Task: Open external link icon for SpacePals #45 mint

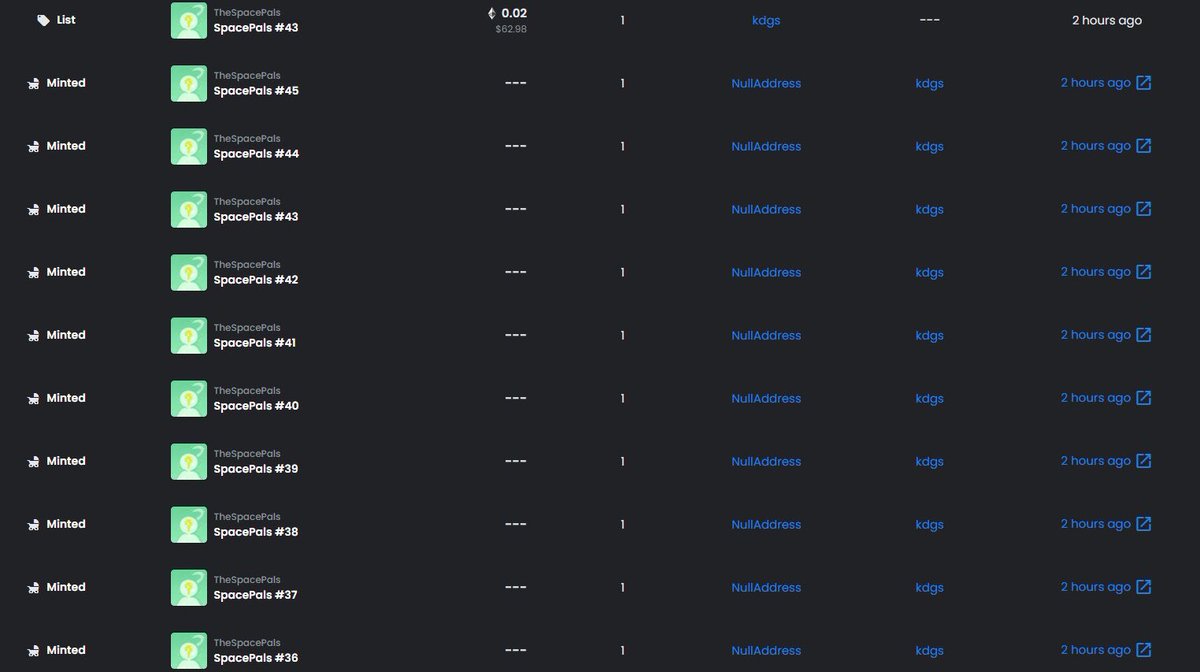Action: [1144, 83]
